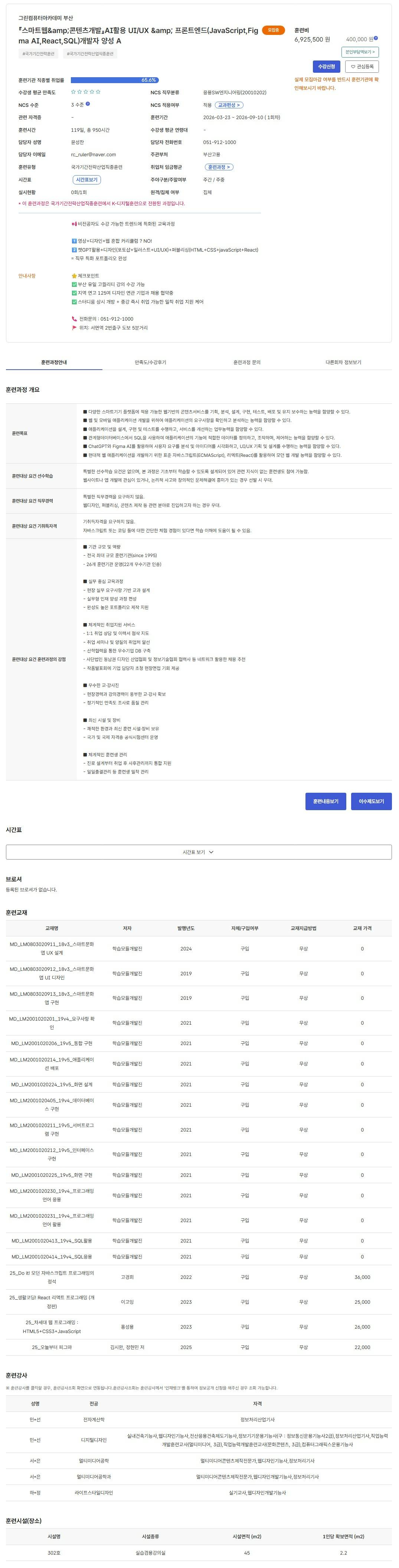Click the 교재 가격 column header
399x1568 pixels.
[x=362, y=928]
